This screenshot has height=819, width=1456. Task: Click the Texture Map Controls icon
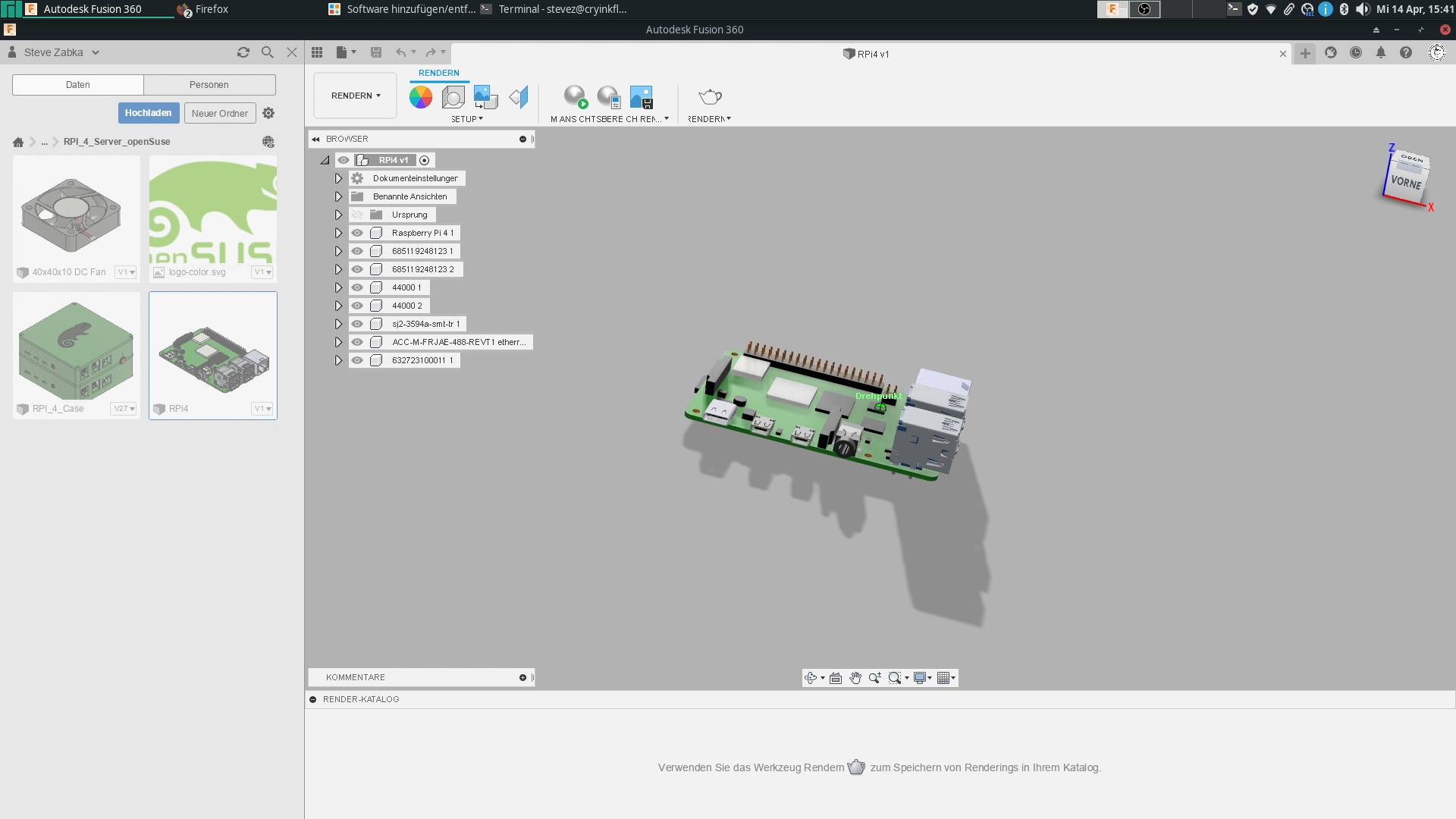[x=519, y=97]
